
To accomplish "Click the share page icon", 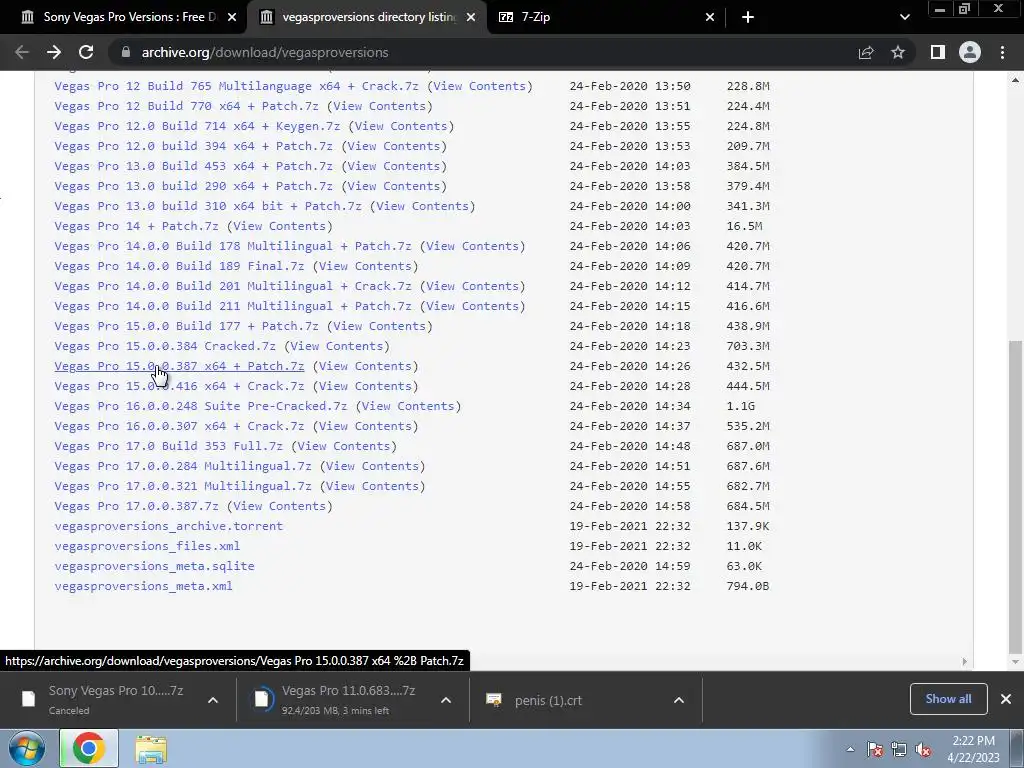I will tap(866, 52).
